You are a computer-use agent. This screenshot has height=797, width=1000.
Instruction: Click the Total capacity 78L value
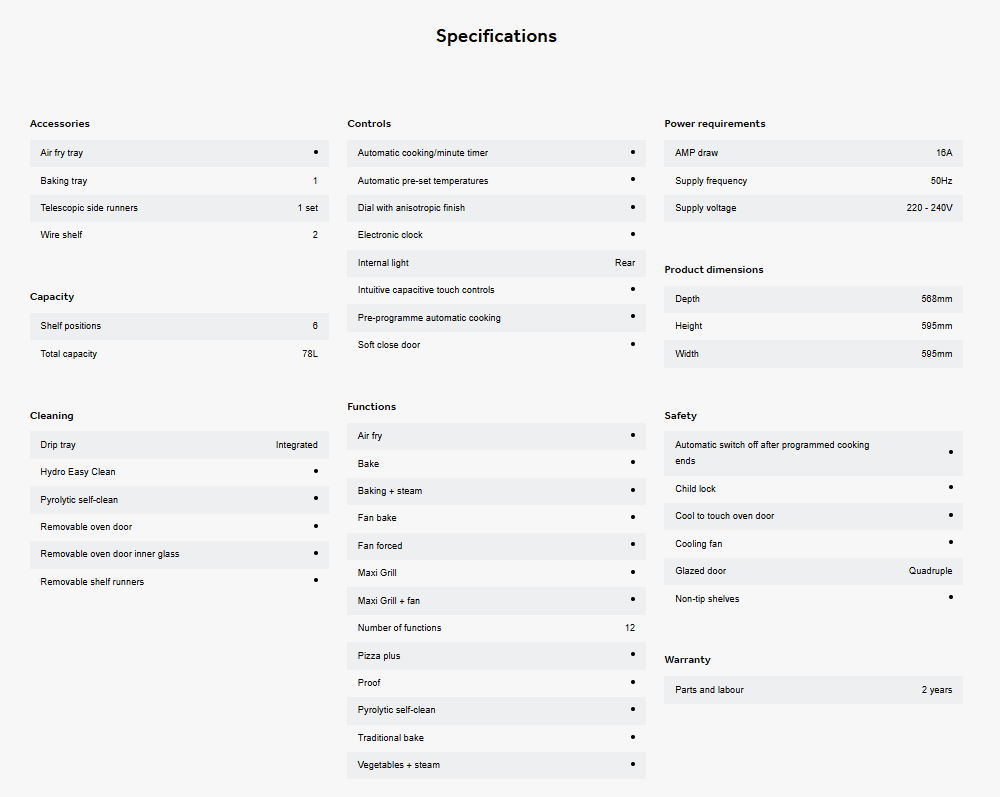coord(310,354)
